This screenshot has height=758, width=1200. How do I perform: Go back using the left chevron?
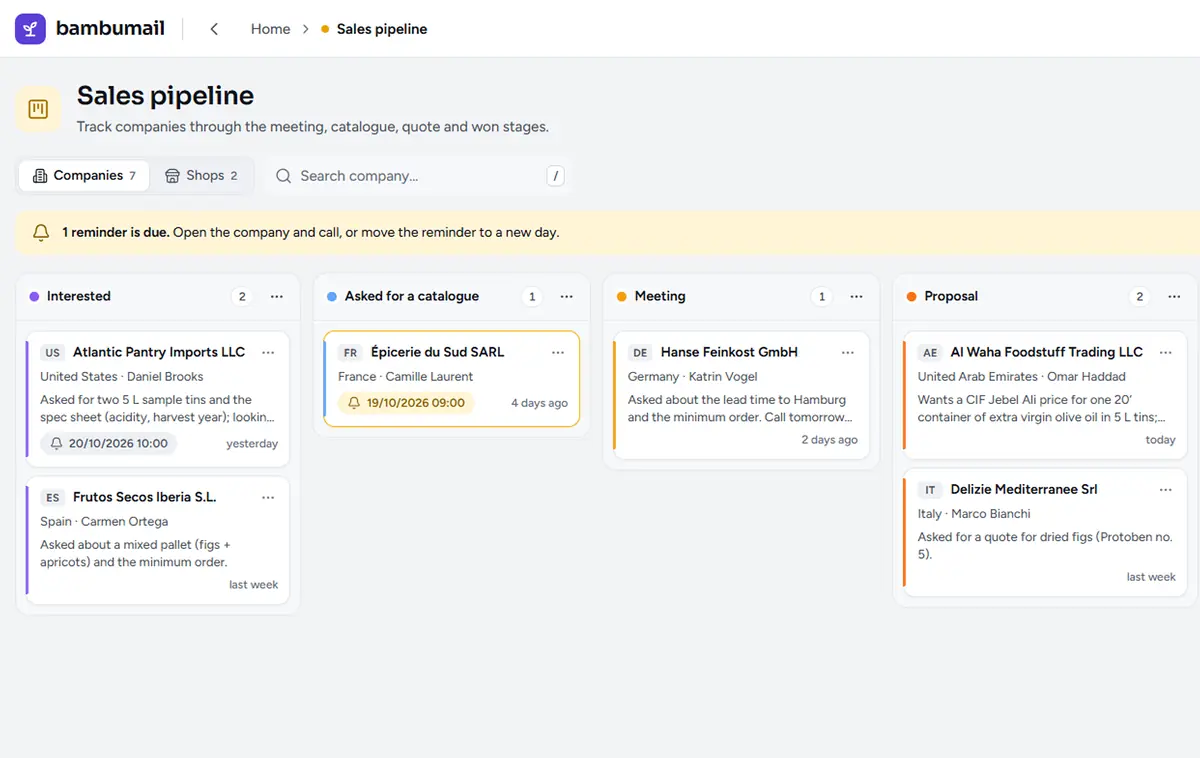(x=214, y=29)
